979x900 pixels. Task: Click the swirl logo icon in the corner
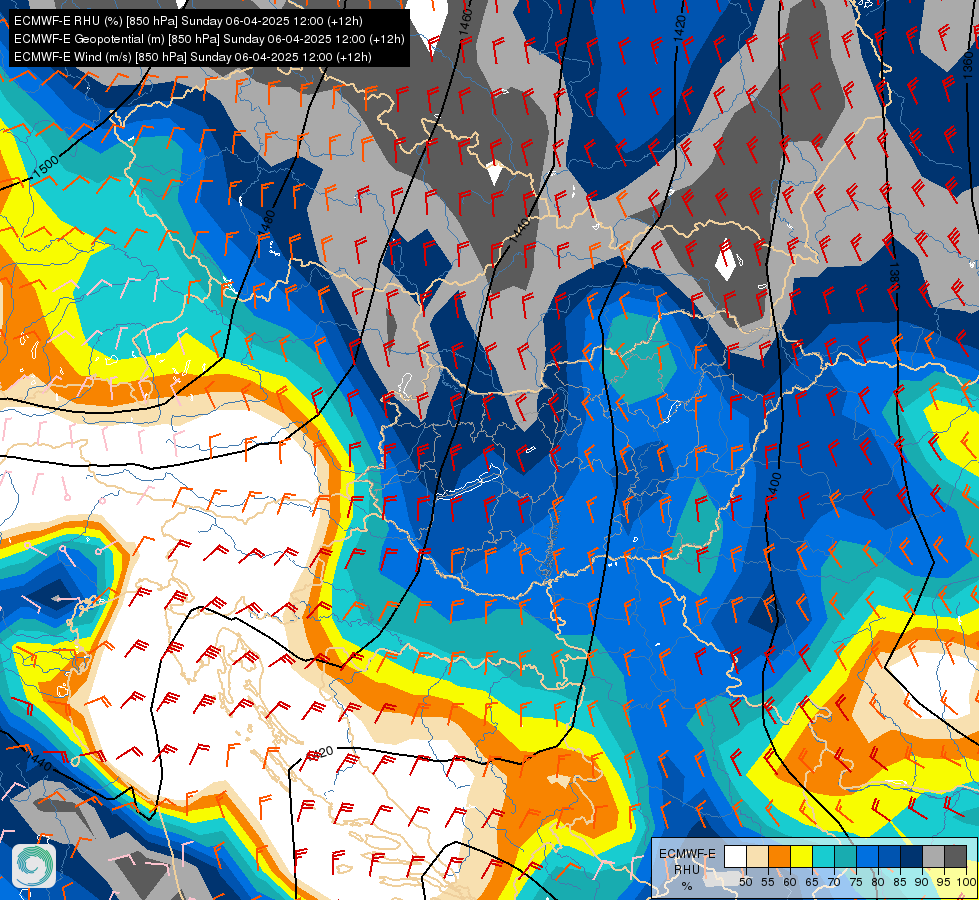[34, 865]
